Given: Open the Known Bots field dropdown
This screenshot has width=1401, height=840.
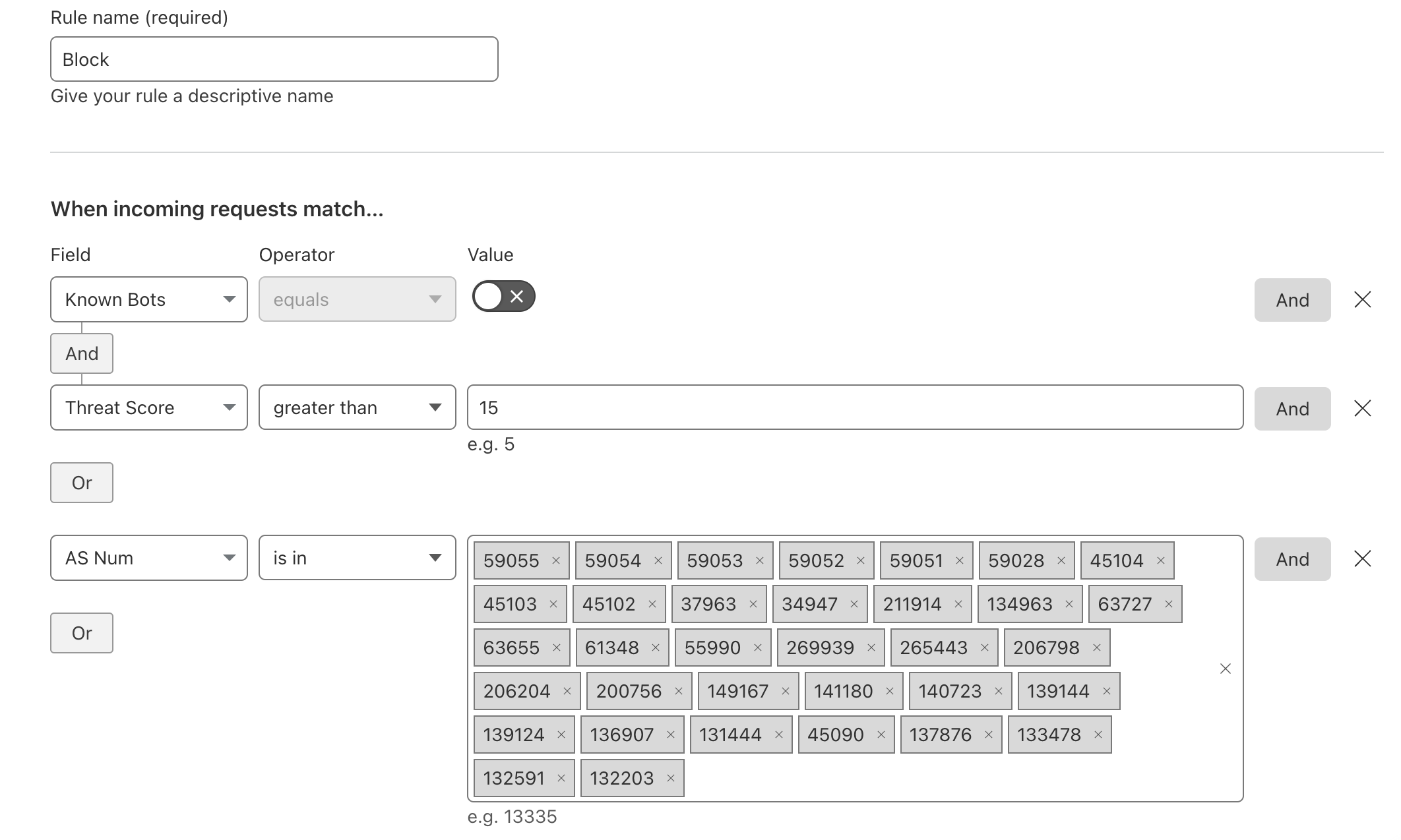Looking at the screenshot, I should pos(149,299).
